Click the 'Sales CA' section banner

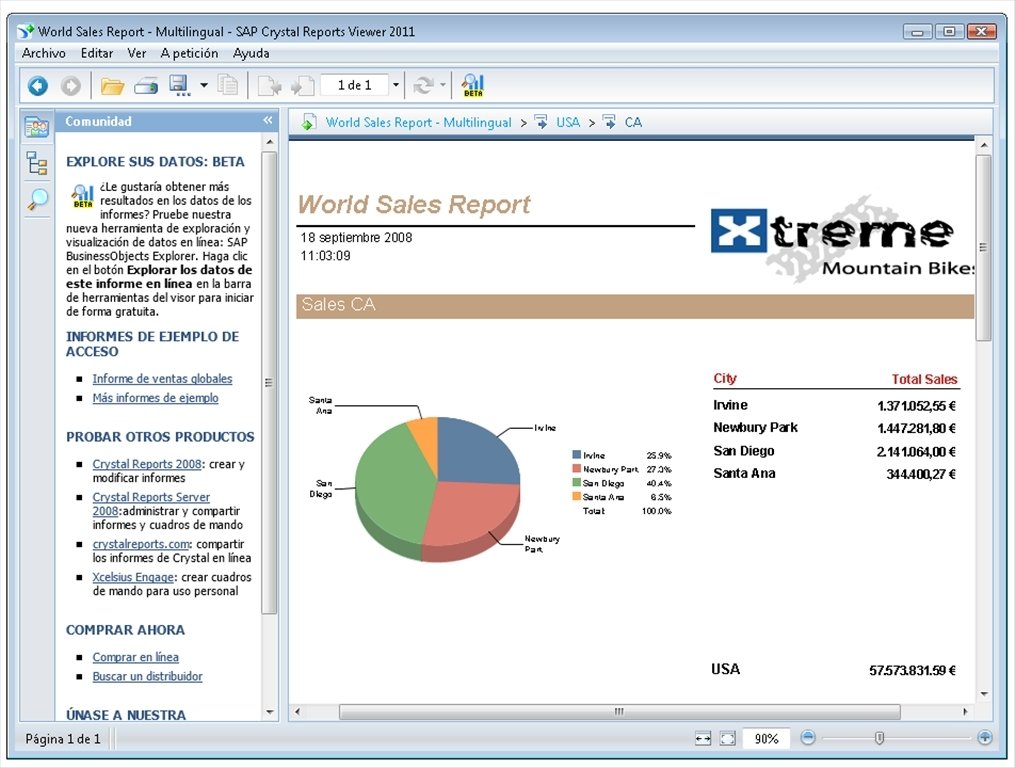pyautogui.click(x=635, y=306)
